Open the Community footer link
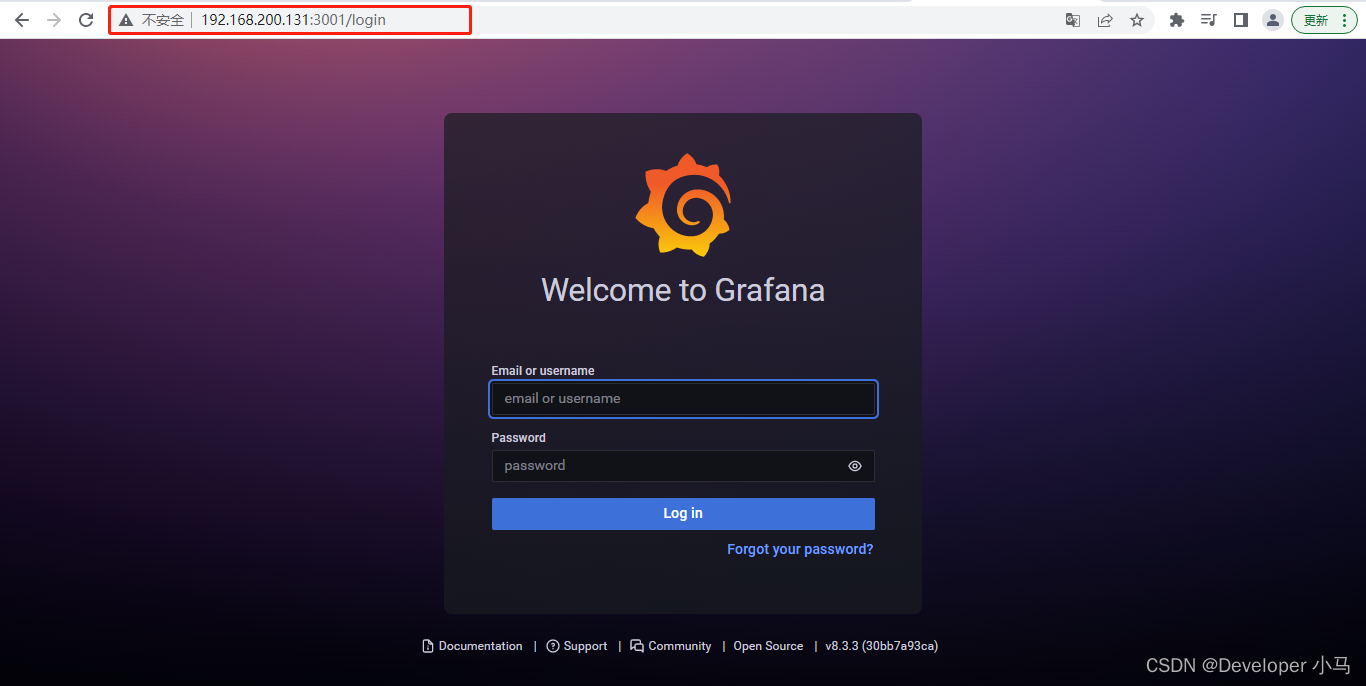Image resolution: width=1366 pixels, height=686 pixels. tap(671, 646)
